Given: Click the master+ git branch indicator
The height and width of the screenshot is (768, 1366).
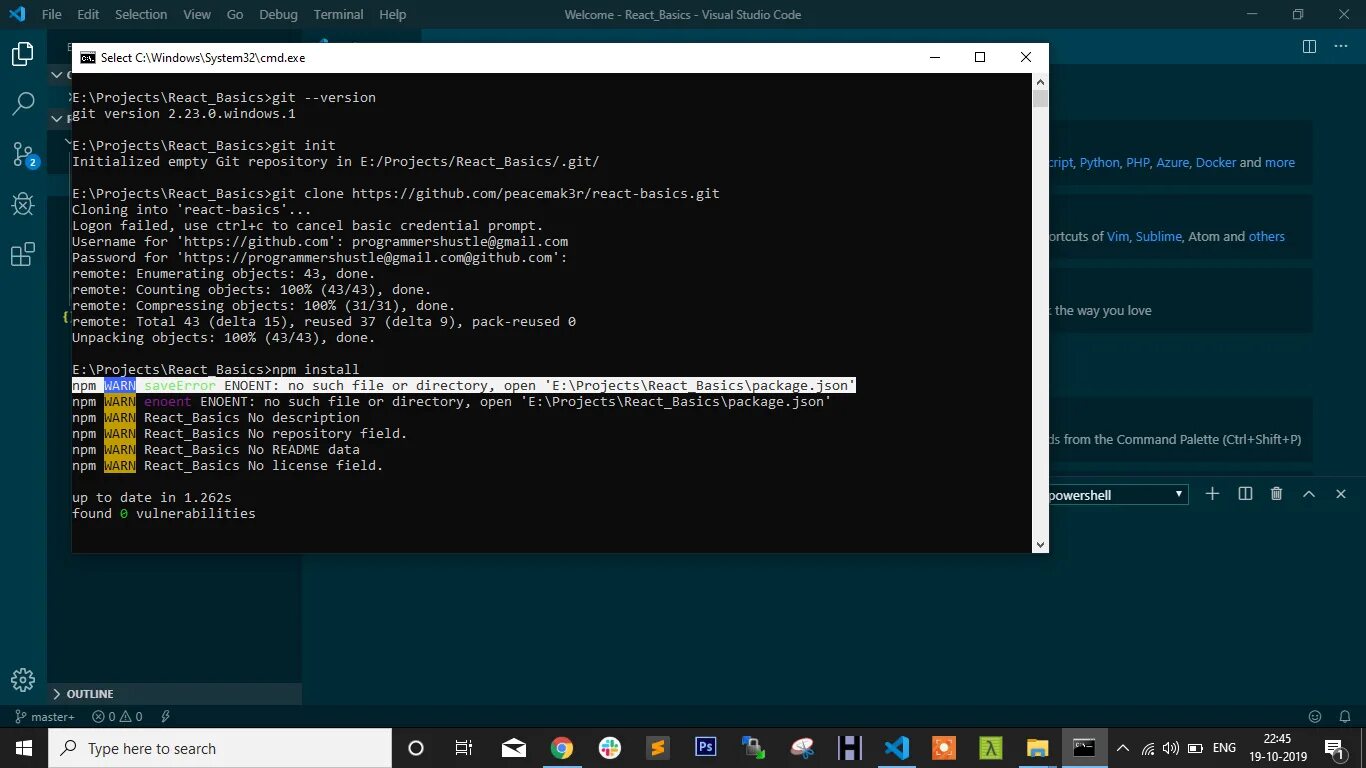Looking at the screenshot, I should click(44, 716).
